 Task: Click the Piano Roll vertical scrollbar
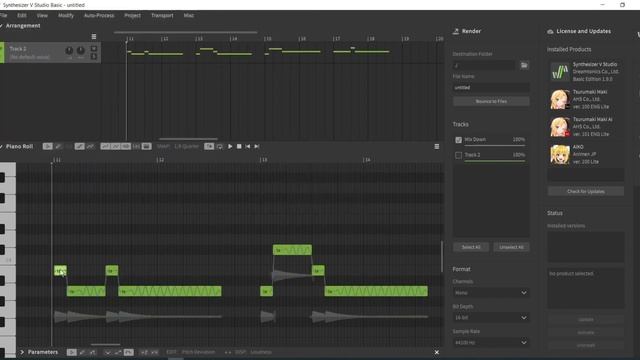pyautogui.click(x=442, y=257)
